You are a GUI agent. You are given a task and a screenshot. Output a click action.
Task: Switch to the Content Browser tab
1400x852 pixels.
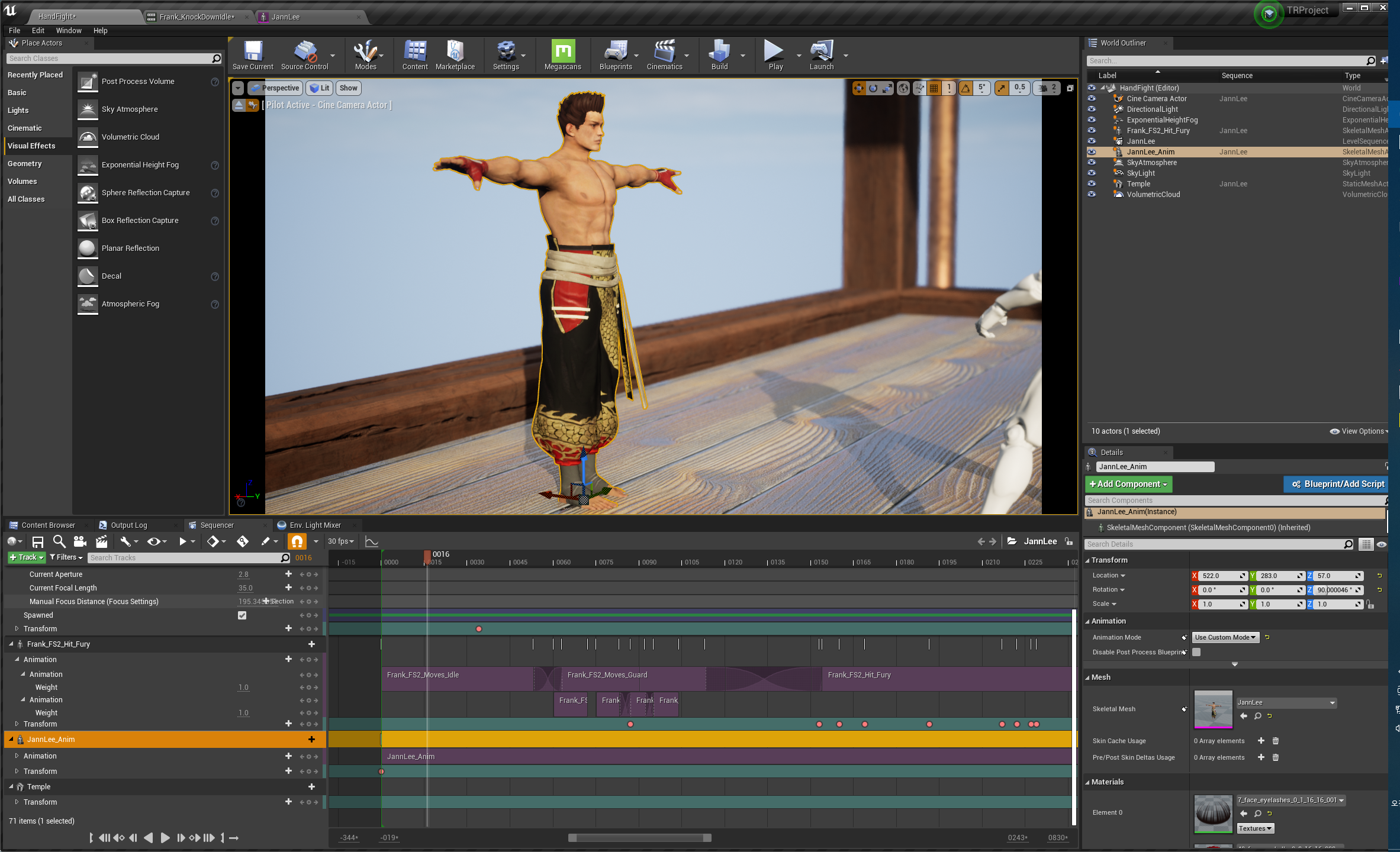[x=48, y=525]
